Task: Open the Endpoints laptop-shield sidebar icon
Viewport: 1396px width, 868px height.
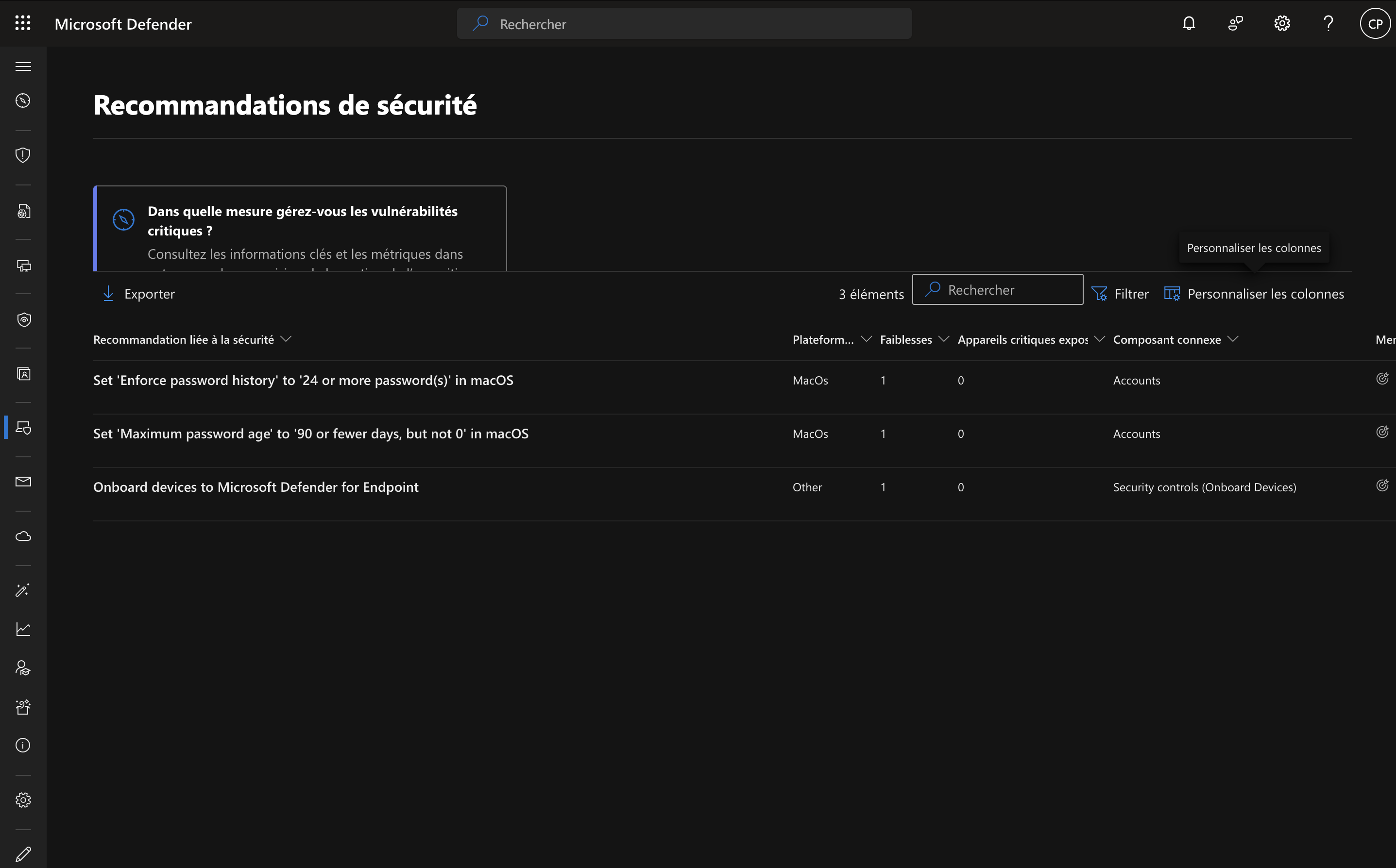Action: [23, 428]
